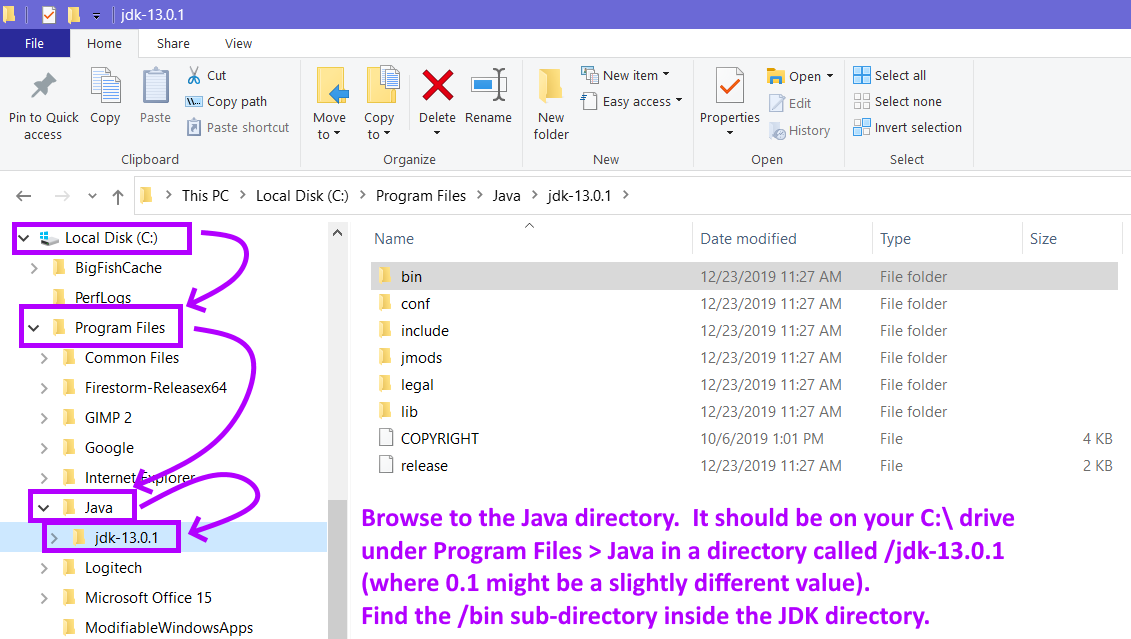Screen dimensions: 1131x639
Task: Click the Paste icon
Action: coord(155,97)
